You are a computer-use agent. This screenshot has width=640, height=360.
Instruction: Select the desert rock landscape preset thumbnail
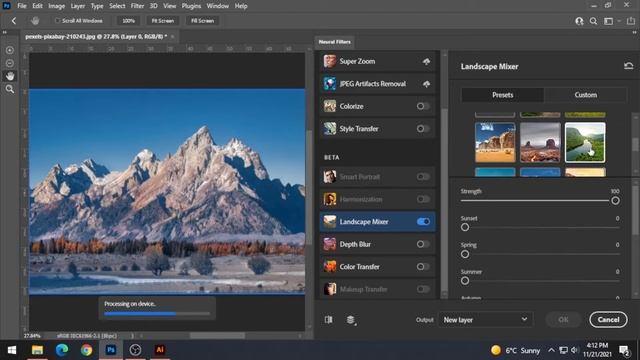click(x=495, y=142)
